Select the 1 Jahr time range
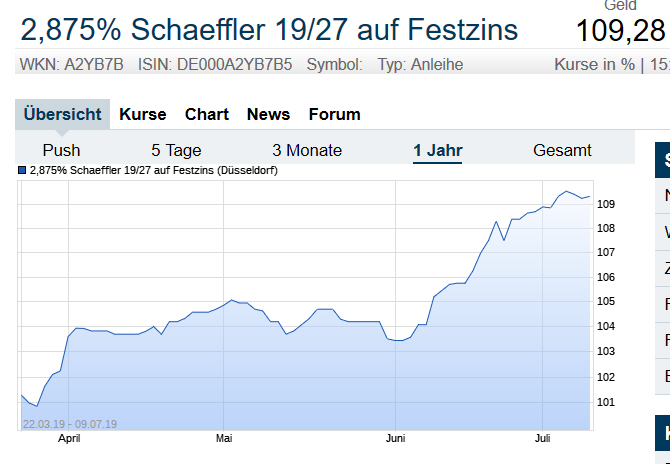Viewport: 670px width, 464px height. [x=438, y=151]
